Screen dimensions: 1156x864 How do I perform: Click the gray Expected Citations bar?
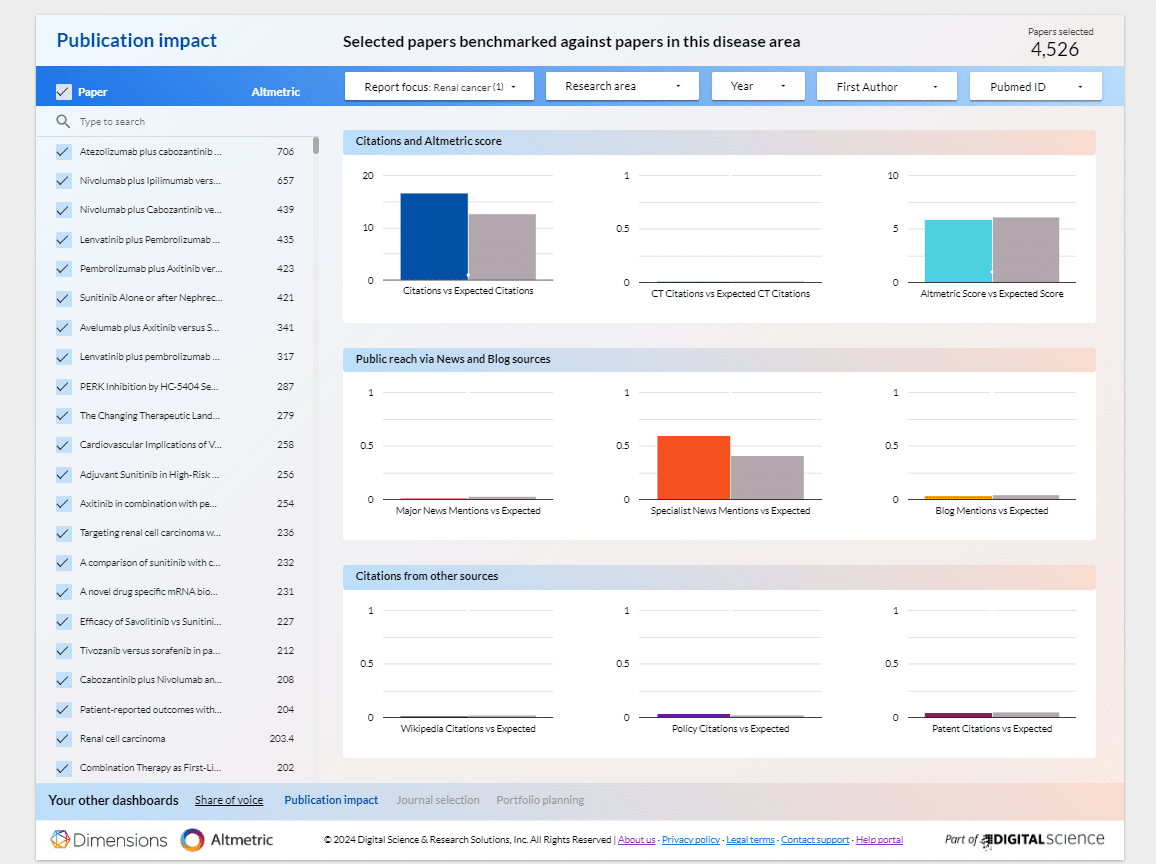pos(502,247)
